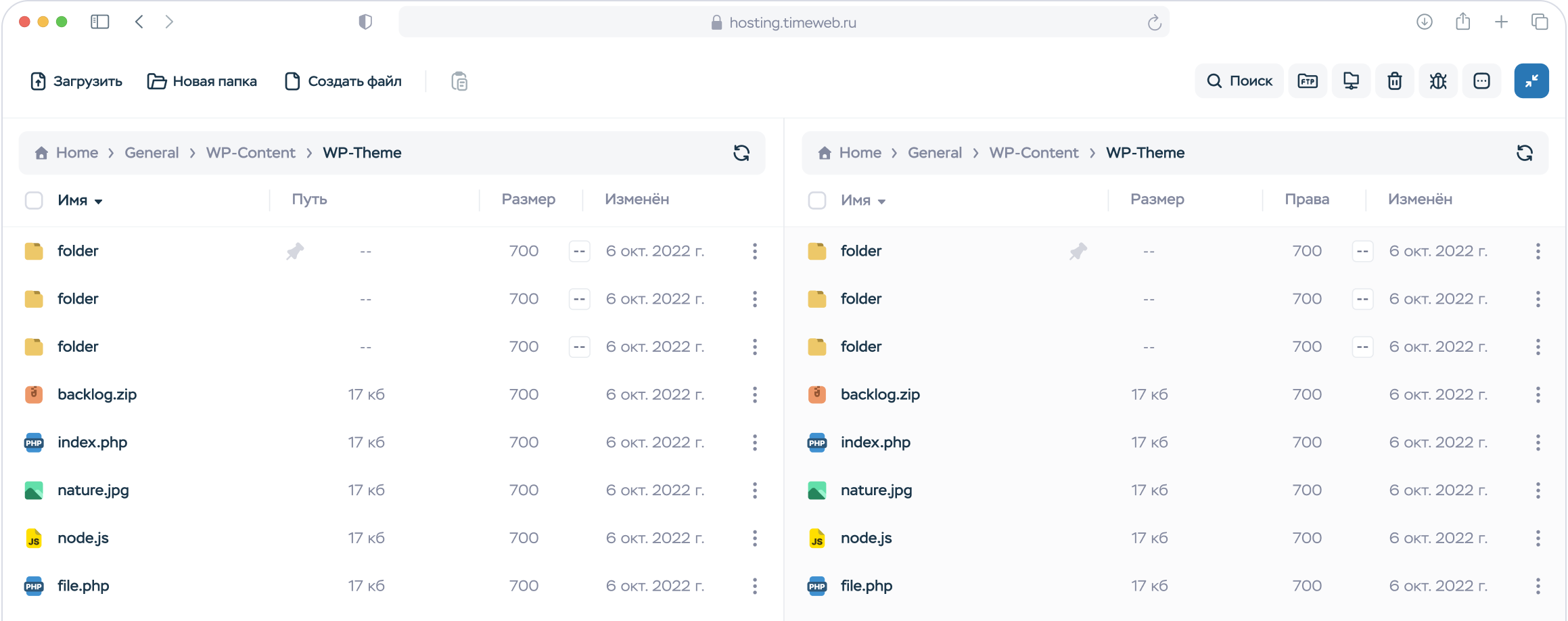Viewport: 1568px width, 621px height.
Task: Open right panel file.php three-dot menu
Action: [1538, 586]
